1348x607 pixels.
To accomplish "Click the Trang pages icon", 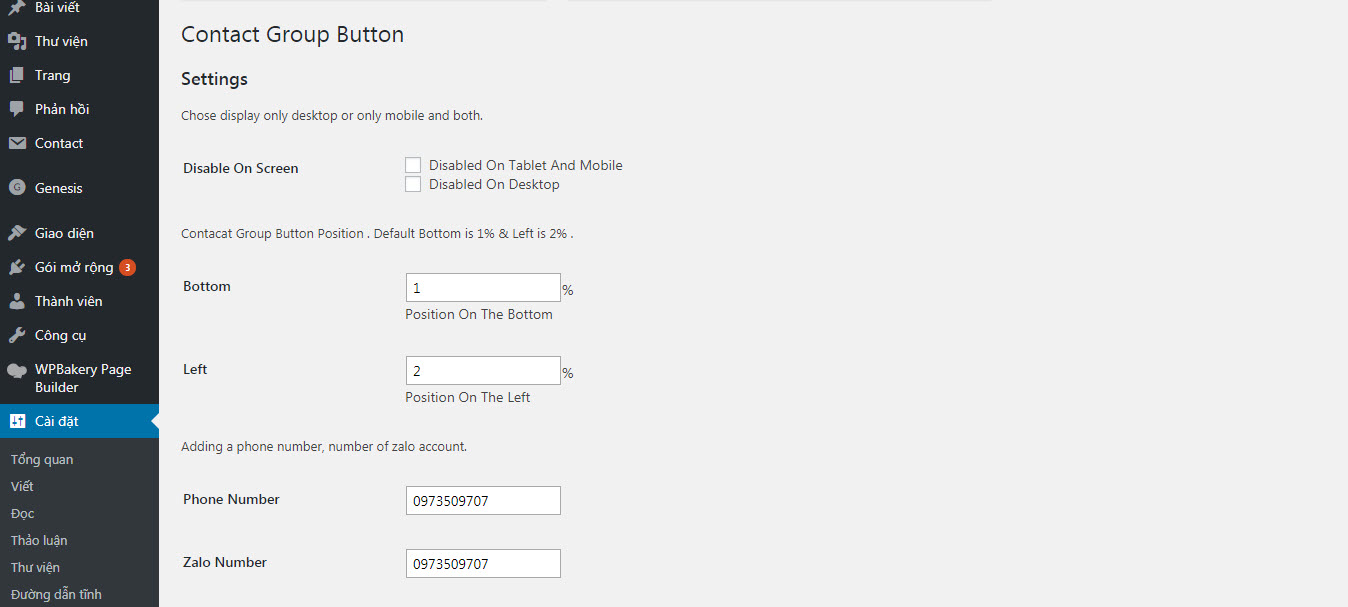I will point(17,75).
